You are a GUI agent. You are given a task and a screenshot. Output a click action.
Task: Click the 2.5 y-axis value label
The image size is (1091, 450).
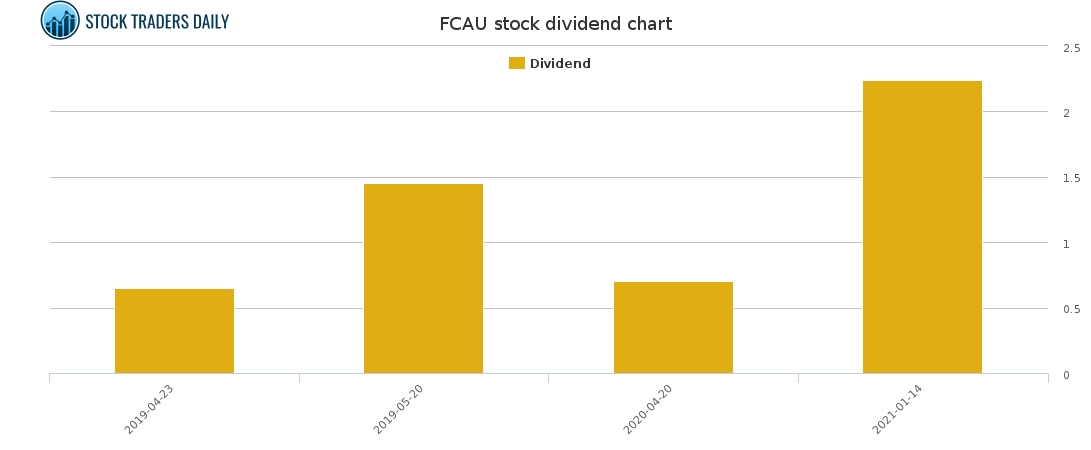coord(1071,48)
